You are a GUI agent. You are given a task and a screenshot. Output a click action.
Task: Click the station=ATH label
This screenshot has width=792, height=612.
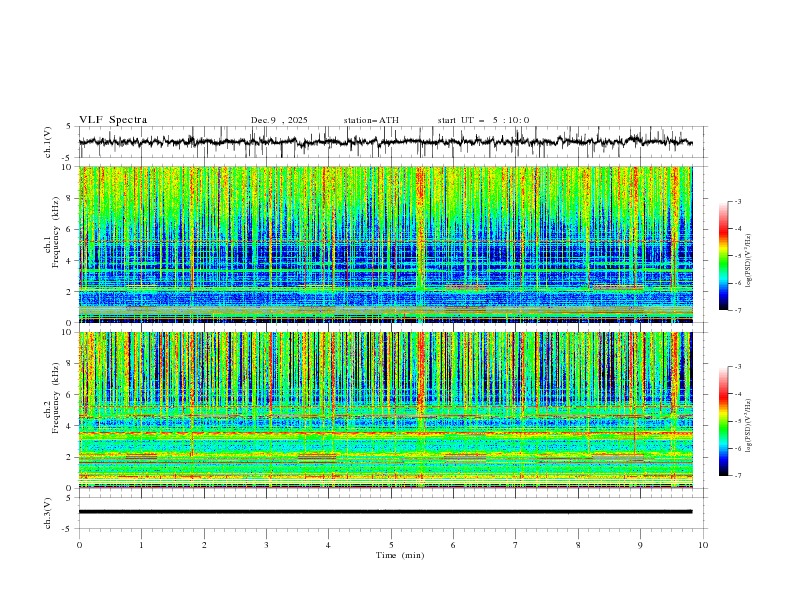pyautogui.click(x=371, y=120)
